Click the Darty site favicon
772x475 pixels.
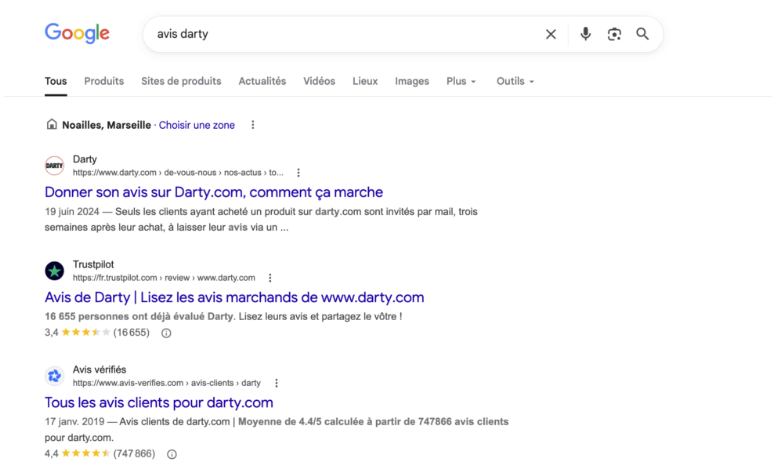pyautogui.click(x=54, y=165)
